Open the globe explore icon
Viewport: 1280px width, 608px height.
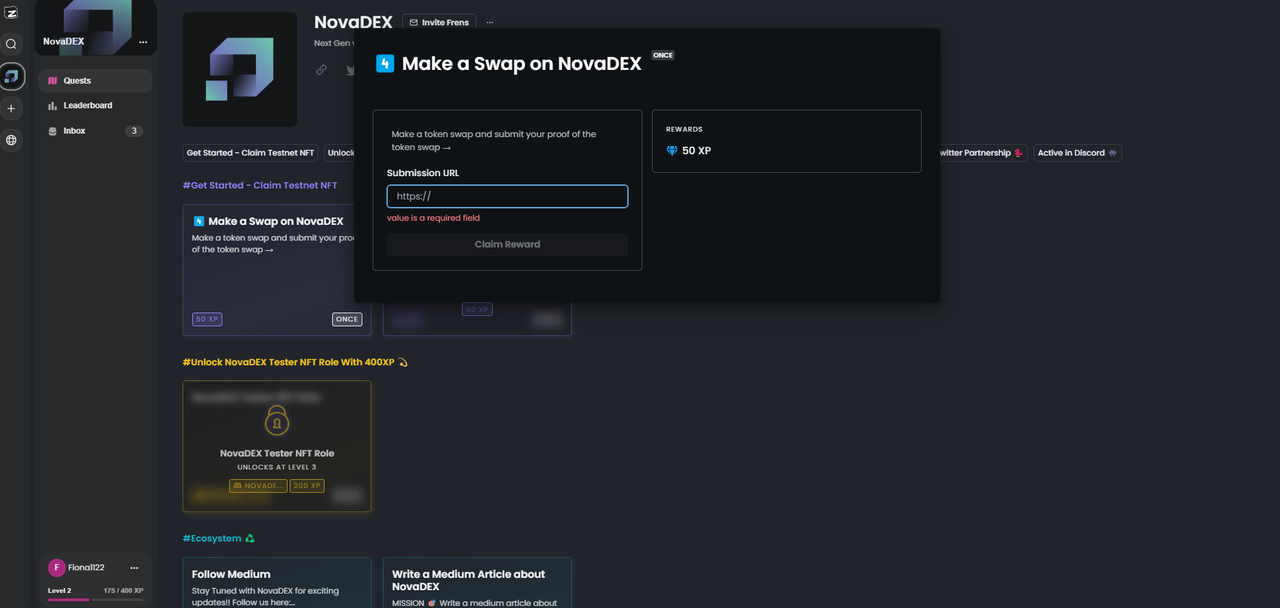click(11, 140)
